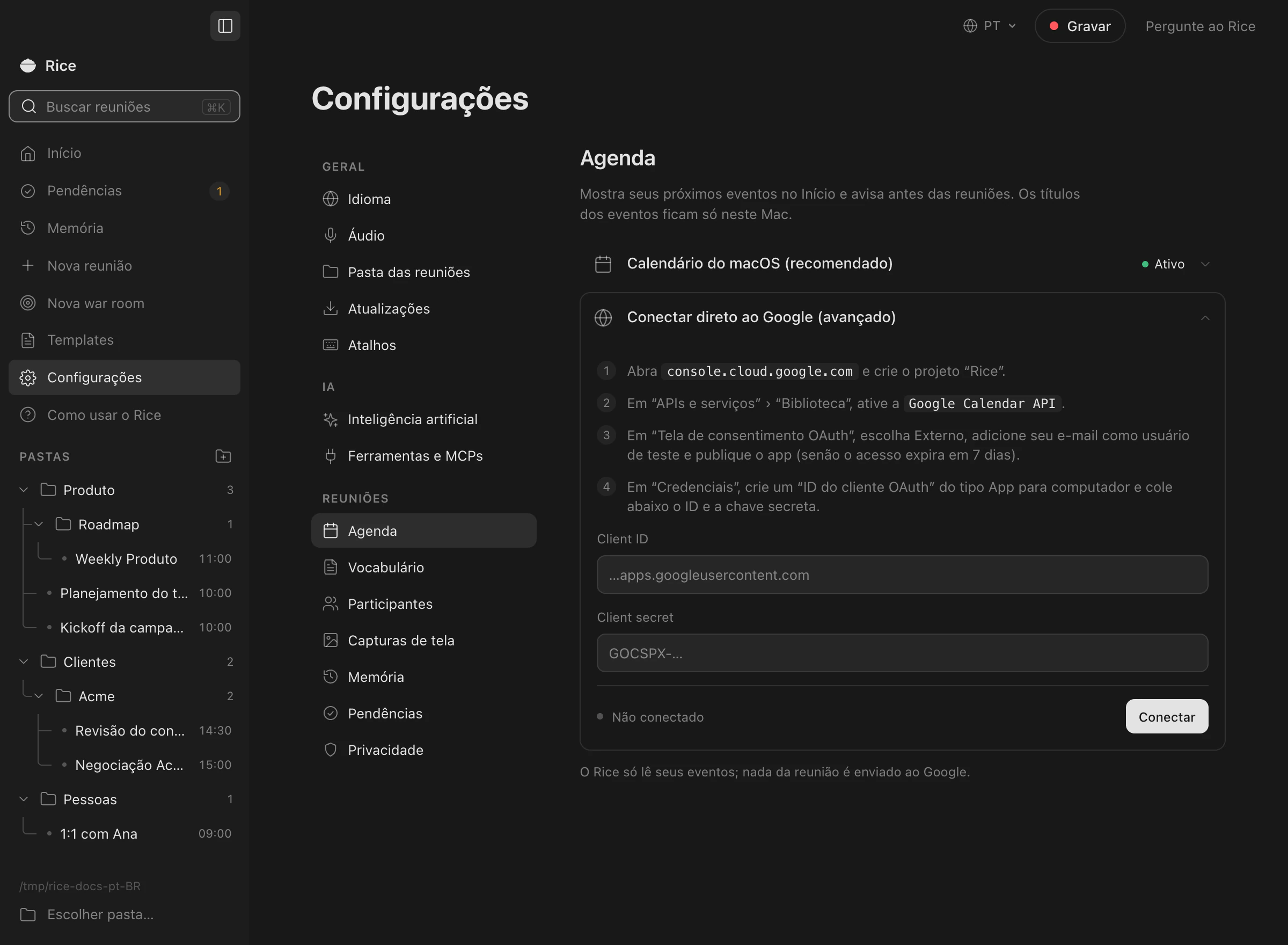Focus the Buscar reuniões search field
Image resolution: width=1288 pixels, height=945 pixels.
(x=125, y=106)
